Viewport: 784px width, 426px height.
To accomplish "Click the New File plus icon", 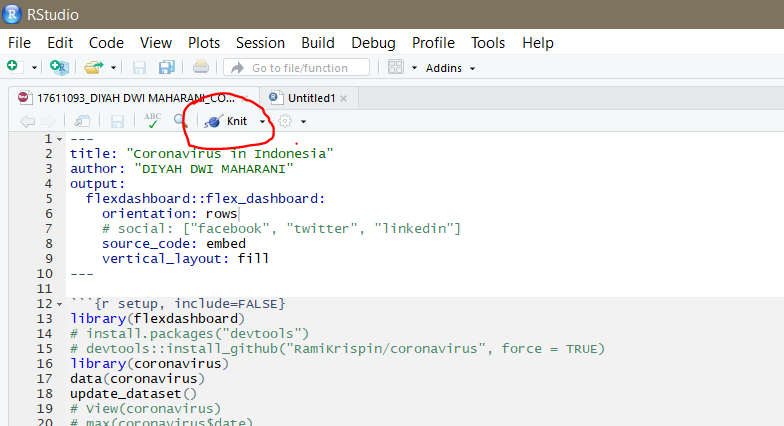I will (x=14, y=66).
